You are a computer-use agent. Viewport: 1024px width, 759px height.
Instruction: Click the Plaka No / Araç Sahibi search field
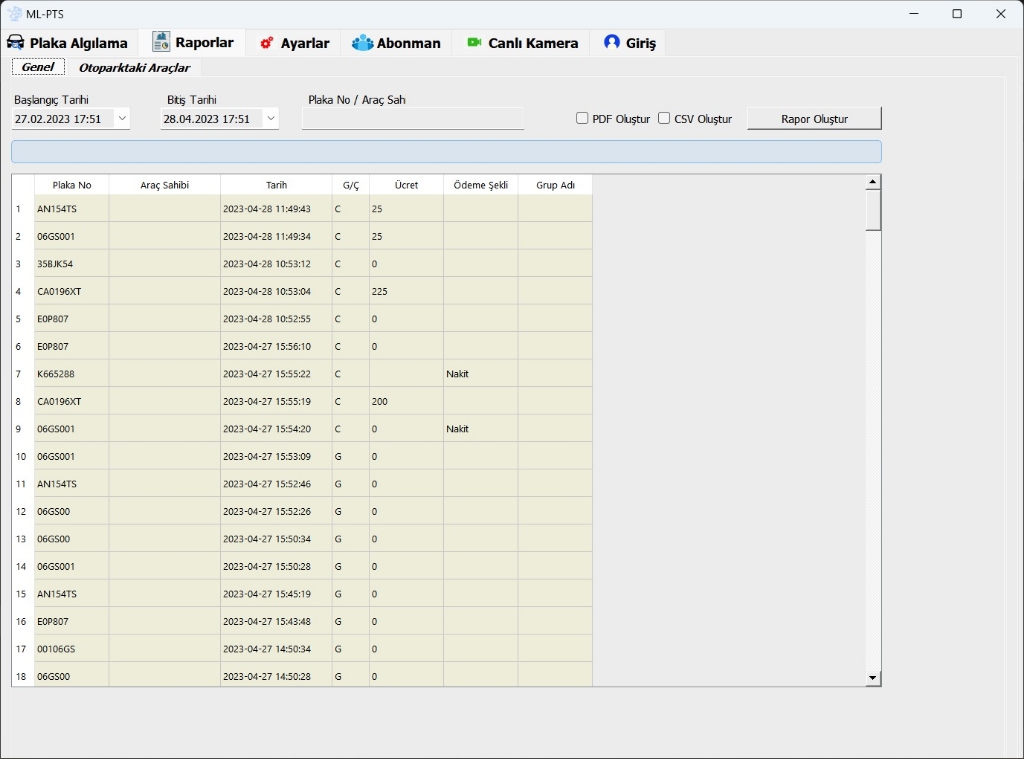click(413, 119)
